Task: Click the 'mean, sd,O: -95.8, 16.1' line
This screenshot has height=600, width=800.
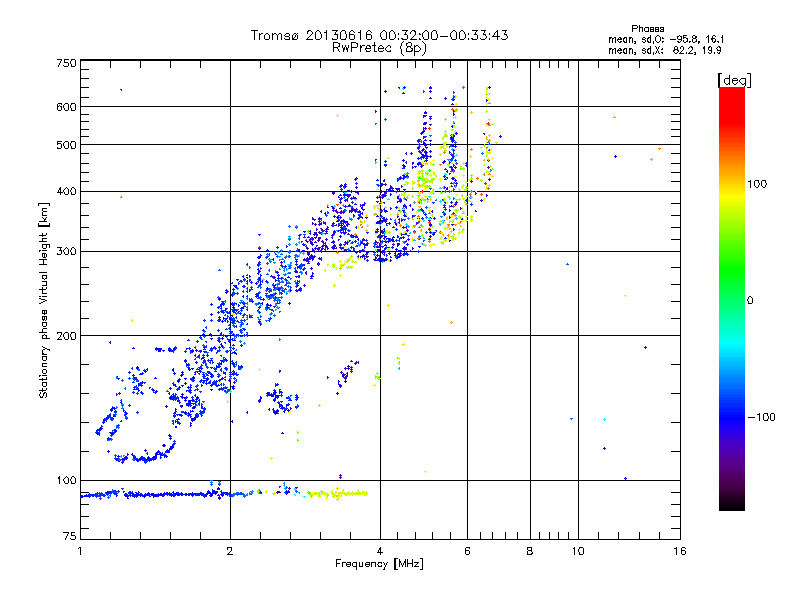Action: pyautogui.click(x=666, y=39)
